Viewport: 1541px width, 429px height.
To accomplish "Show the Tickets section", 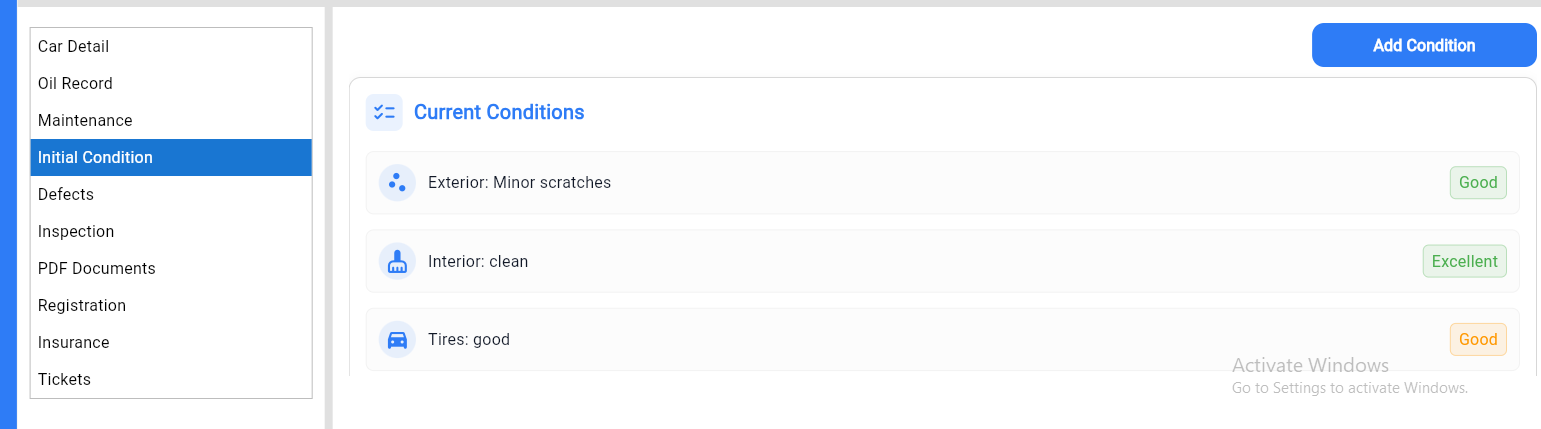I will 64,380.
